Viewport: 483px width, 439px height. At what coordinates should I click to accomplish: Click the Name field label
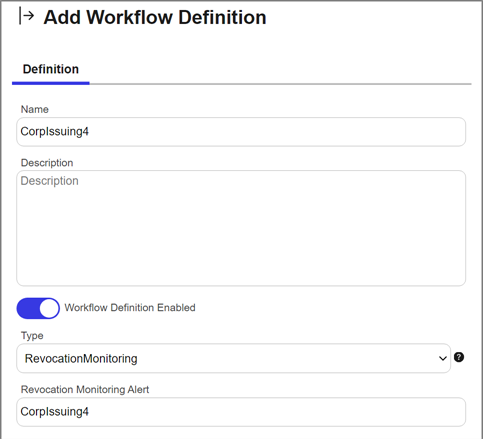point(35,109)
